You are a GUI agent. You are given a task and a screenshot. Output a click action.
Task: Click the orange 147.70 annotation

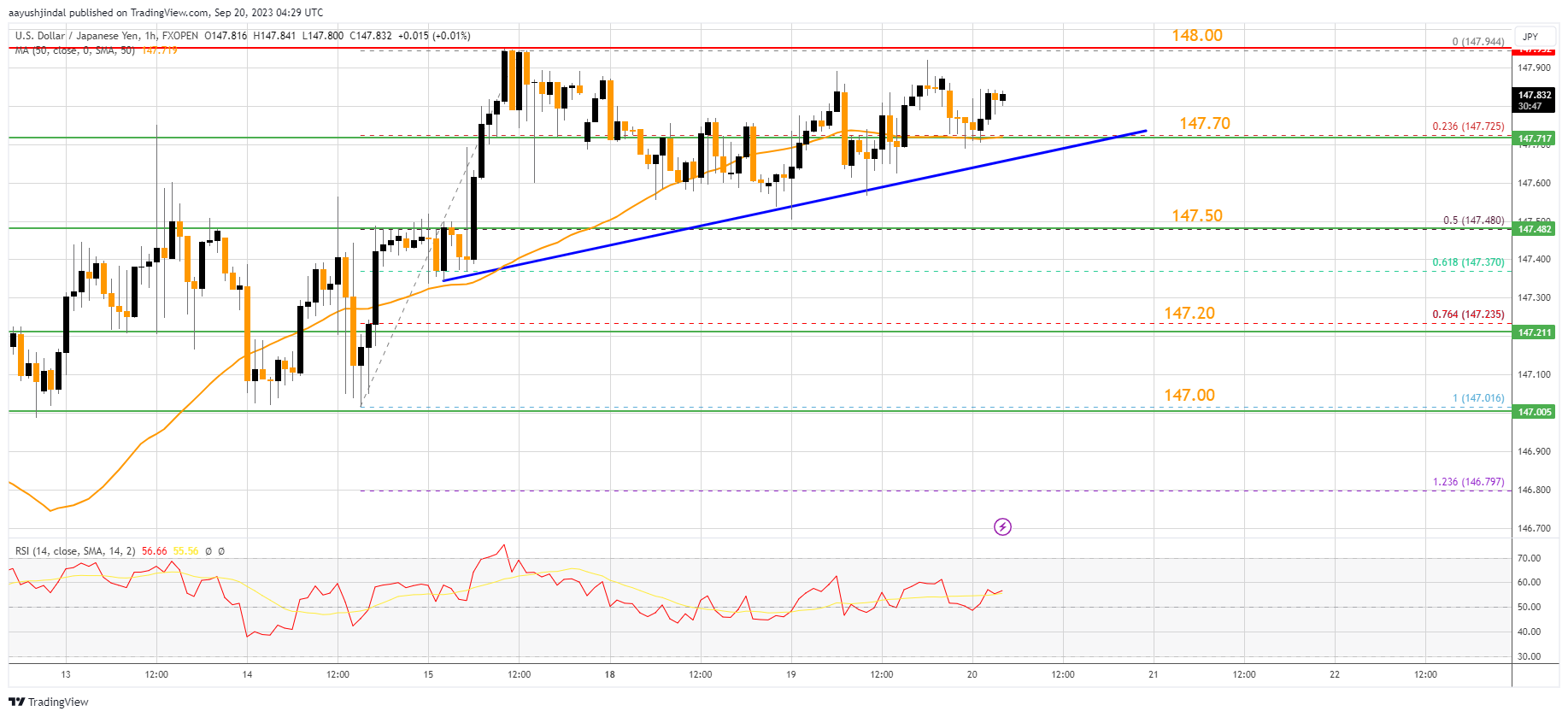coord(1205,124)
